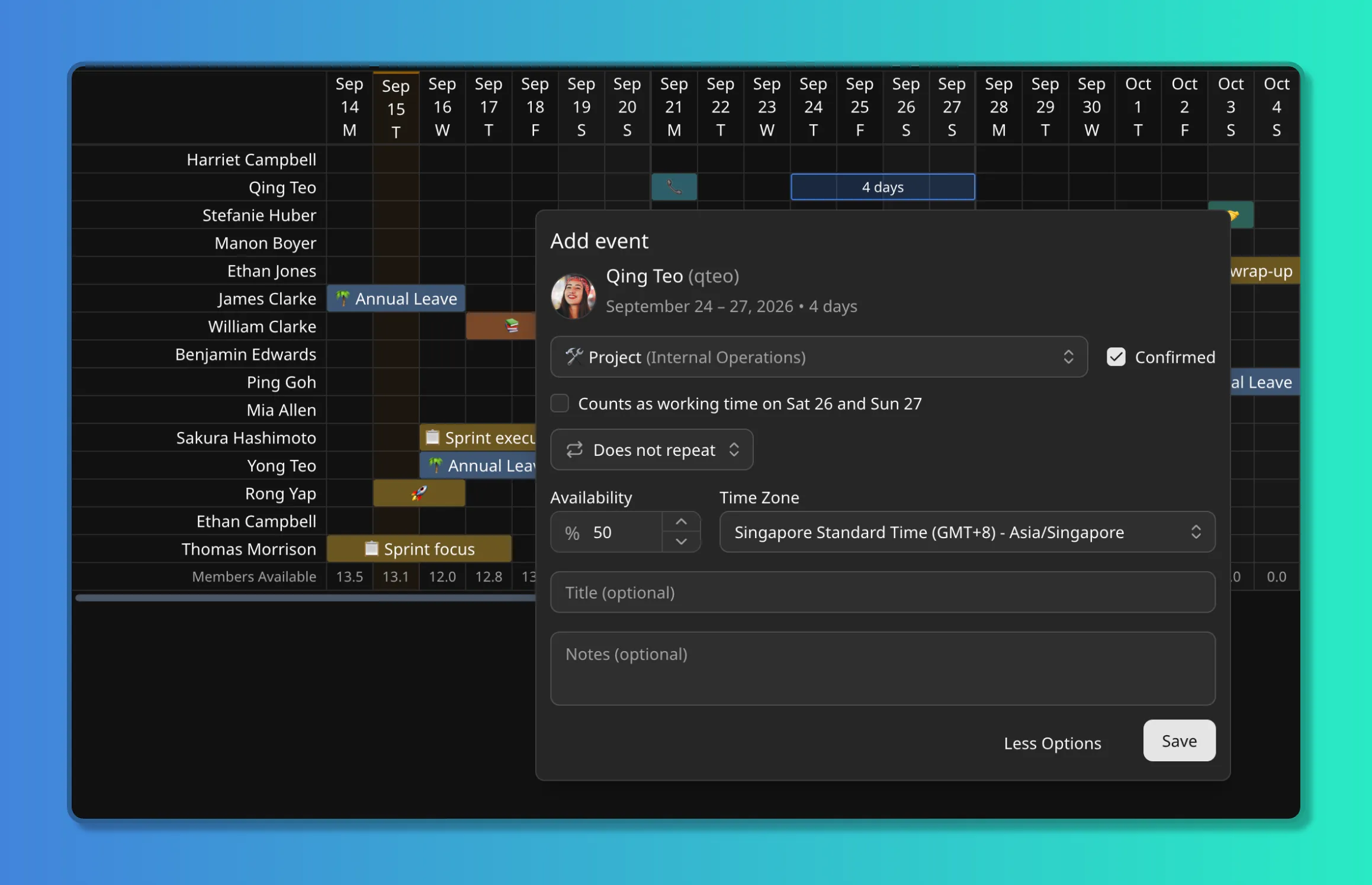Open Sakura Hashimoto's Sprint execution event
The image size is (1372, 885).
(478, 437)
